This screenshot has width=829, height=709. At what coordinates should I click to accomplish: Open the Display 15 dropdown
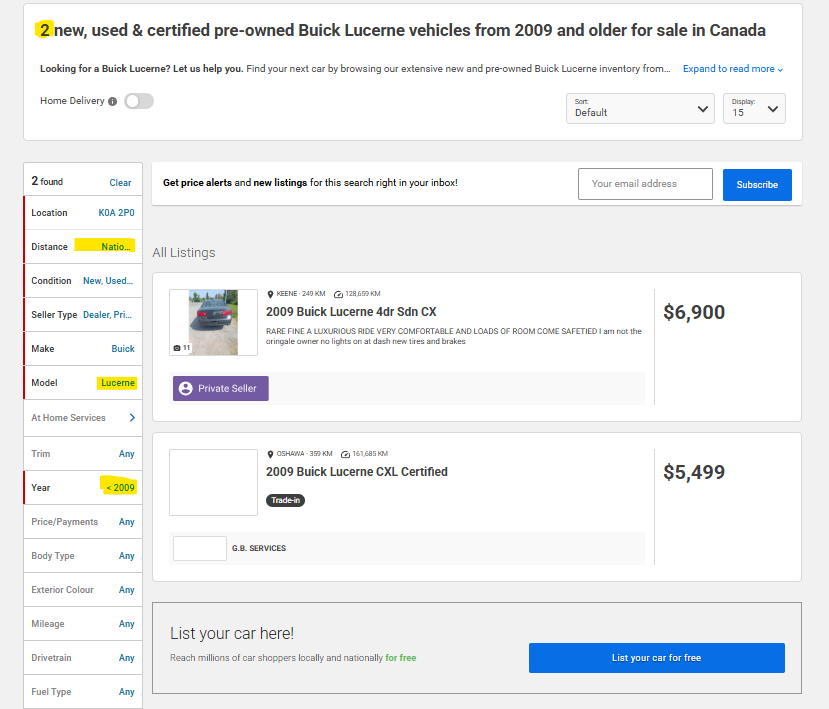[x=754, y=108]
